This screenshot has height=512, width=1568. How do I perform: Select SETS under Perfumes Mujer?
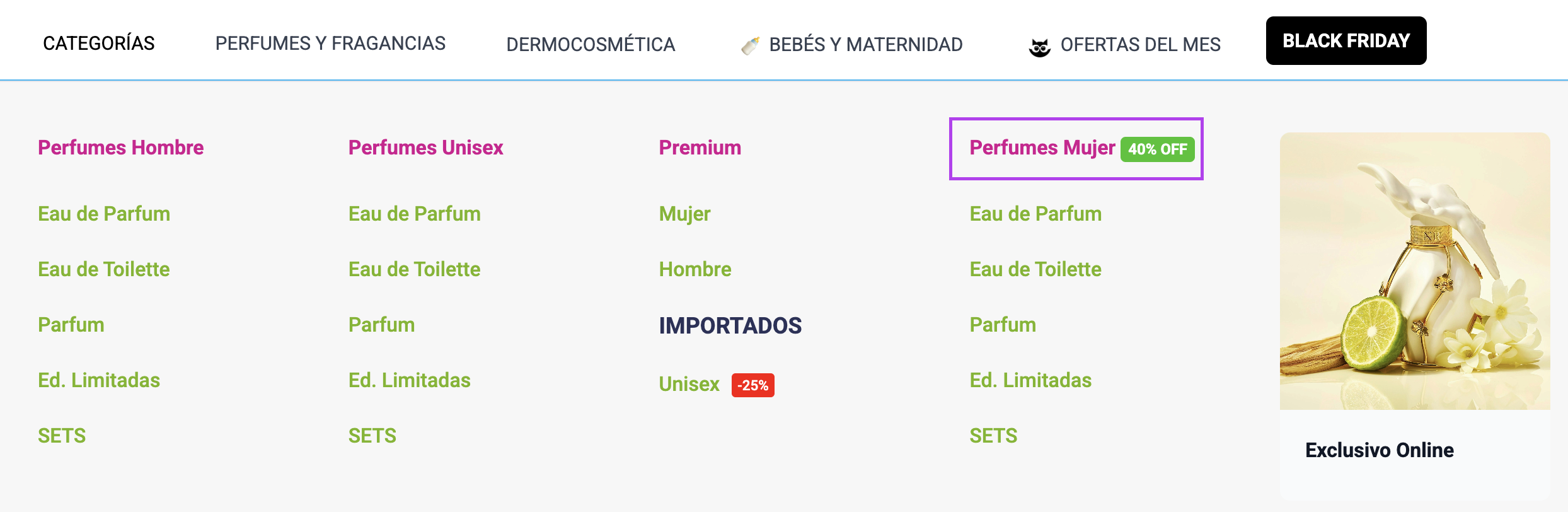click(993, 436)
